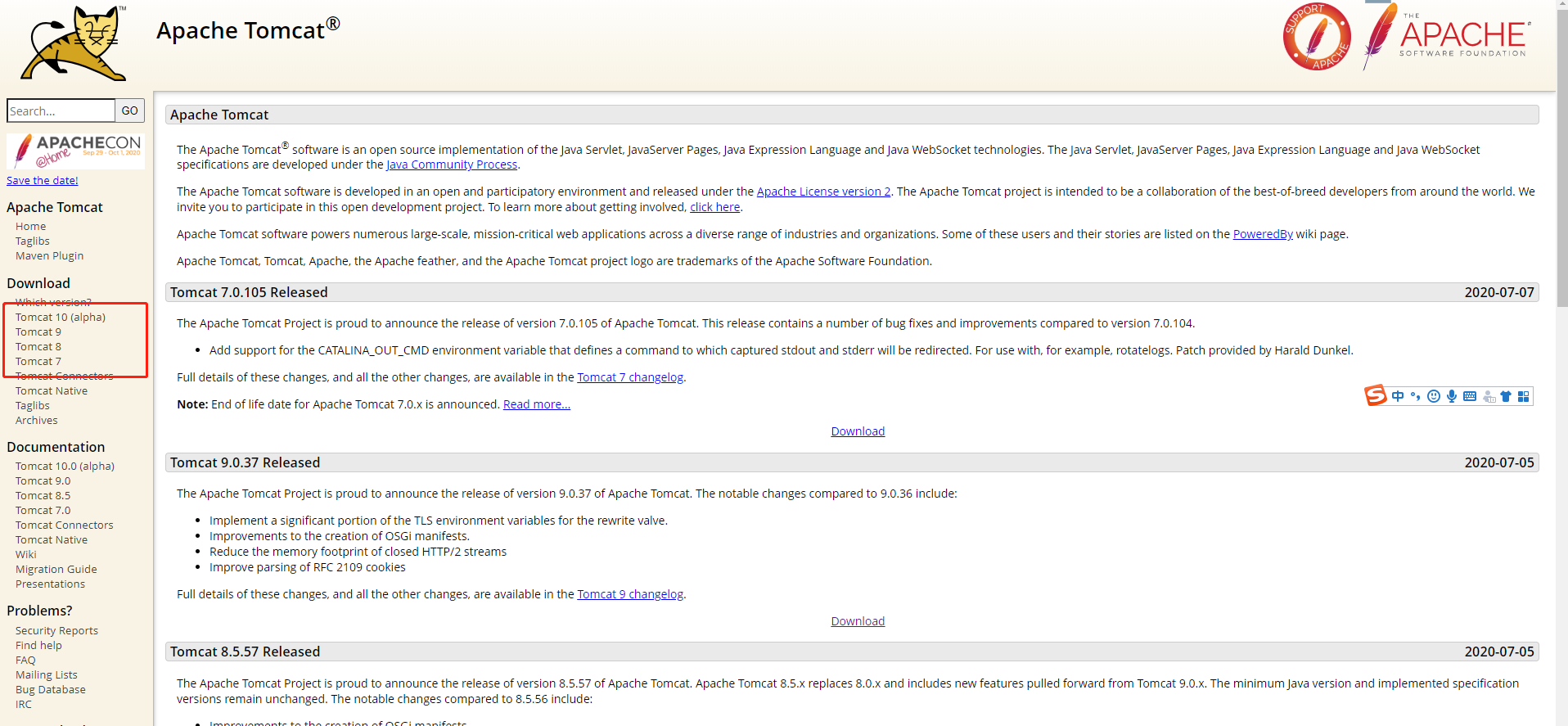Open the Save the date! link
Screen dimensions: 1568x726
click(43, 180)
